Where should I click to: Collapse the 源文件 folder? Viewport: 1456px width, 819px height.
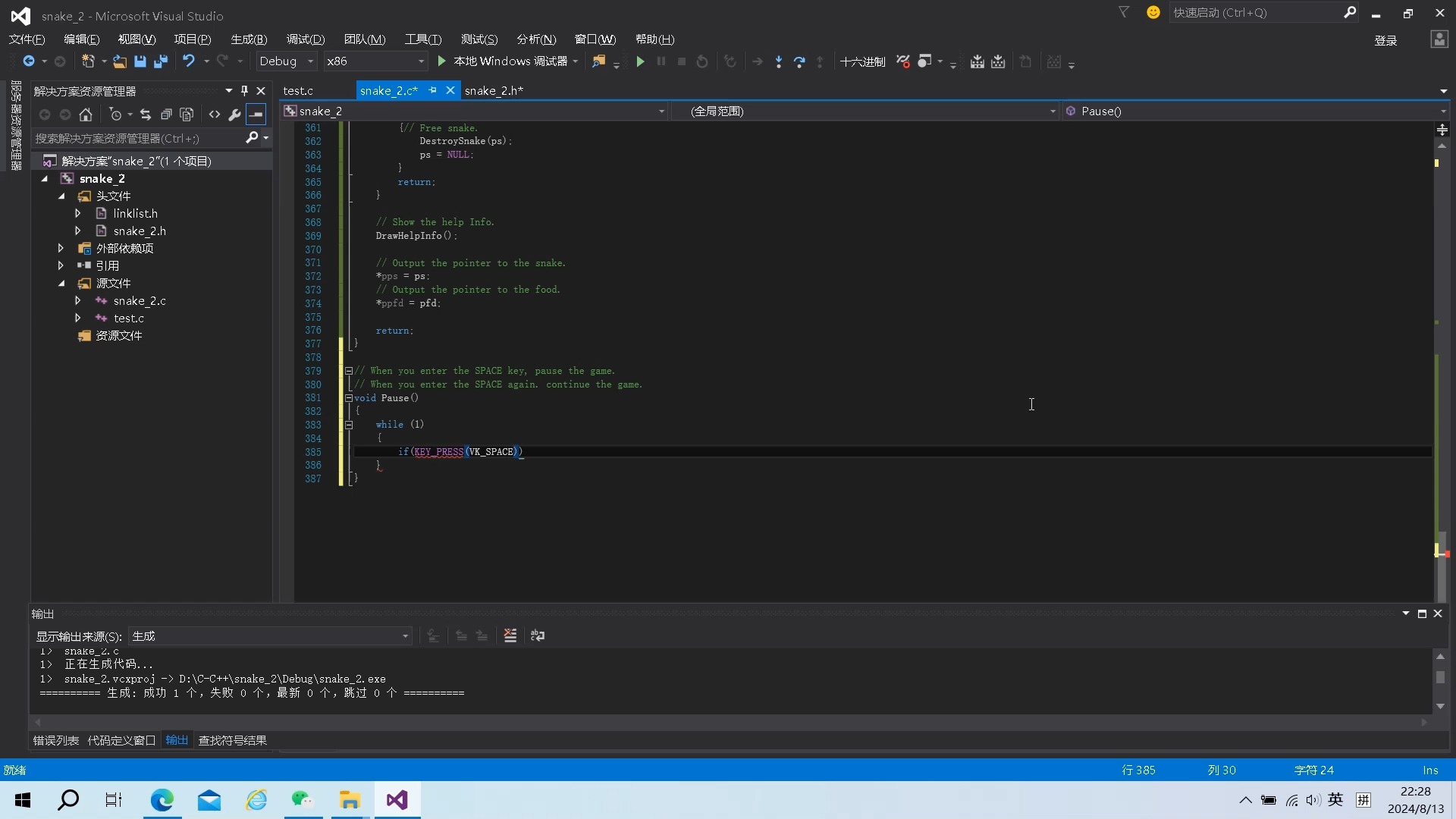pos(62,284)
